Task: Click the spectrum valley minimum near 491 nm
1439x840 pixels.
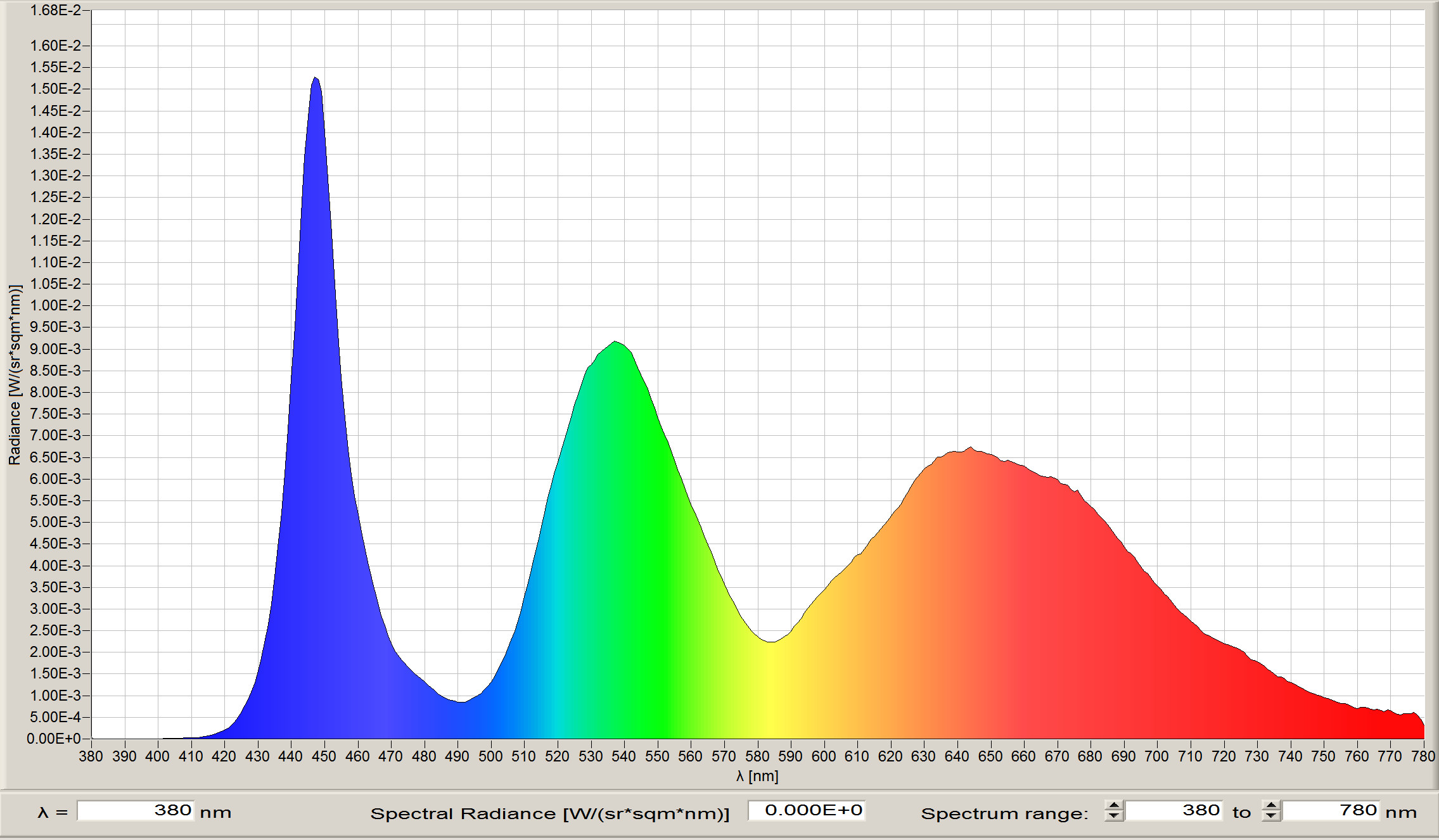Action: (461, 702)
